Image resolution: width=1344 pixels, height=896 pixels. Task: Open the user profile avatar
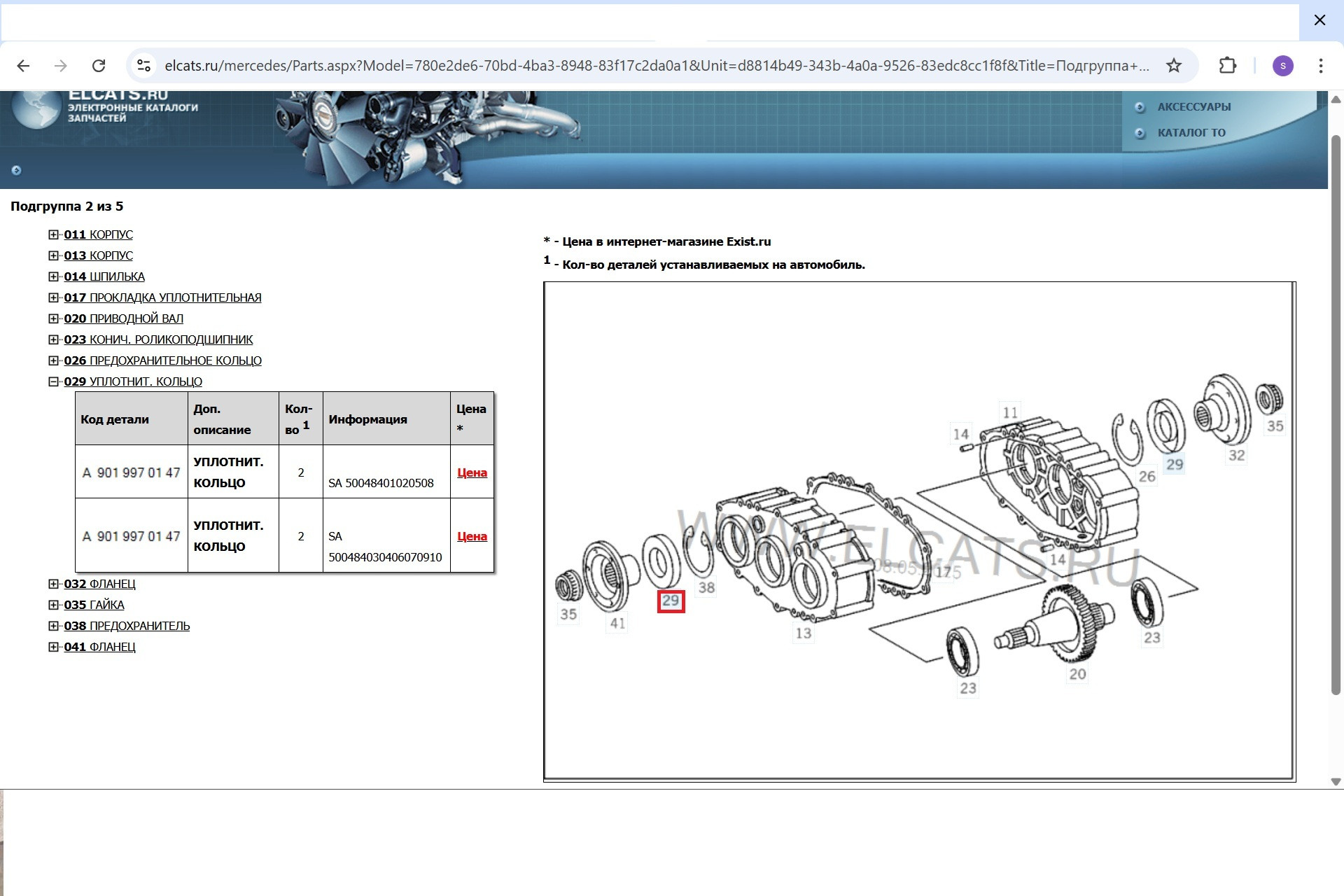click(x=1282, y=66)
